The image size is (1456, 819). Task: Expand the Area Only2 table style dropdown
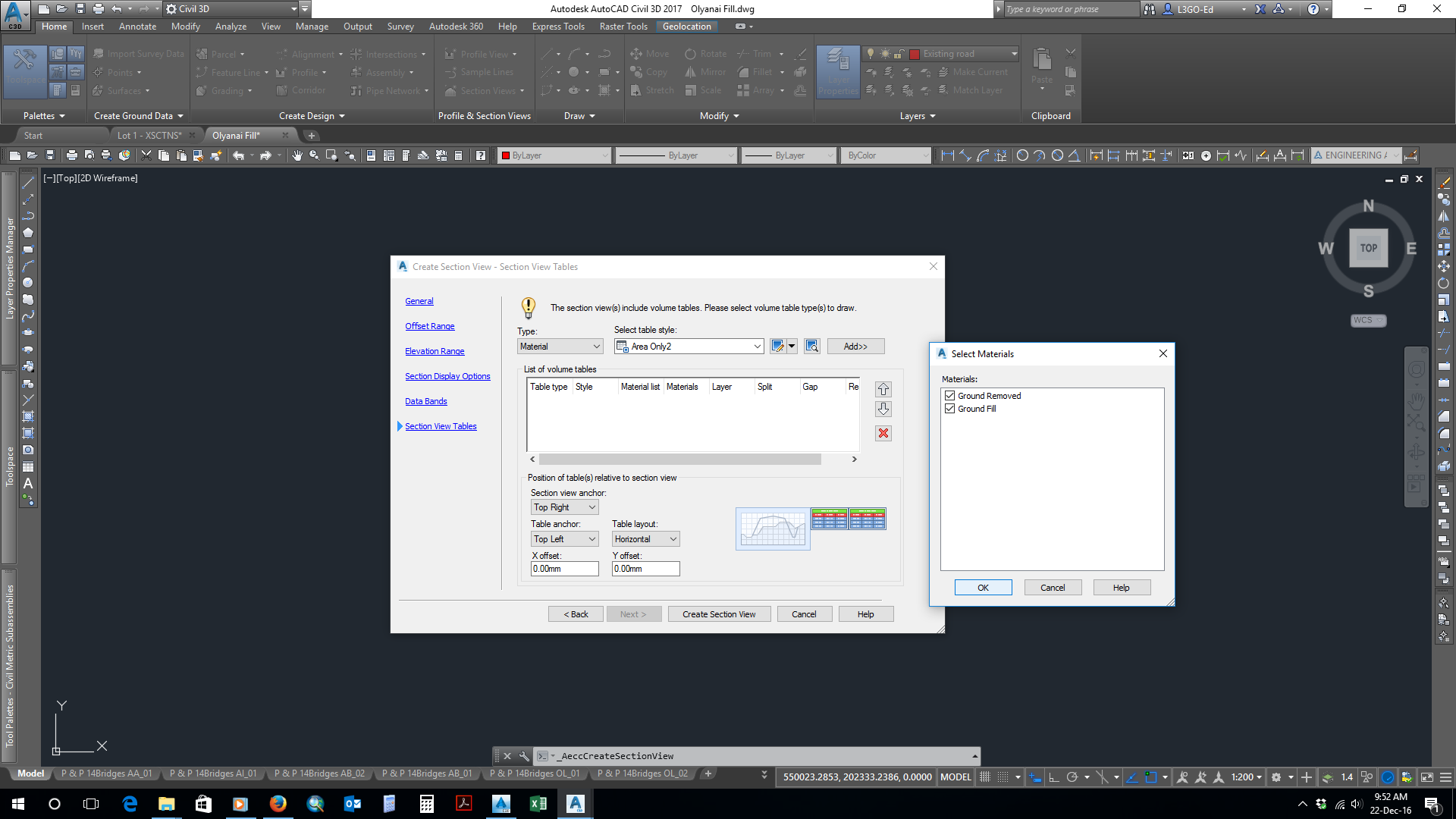coord(757,347)
